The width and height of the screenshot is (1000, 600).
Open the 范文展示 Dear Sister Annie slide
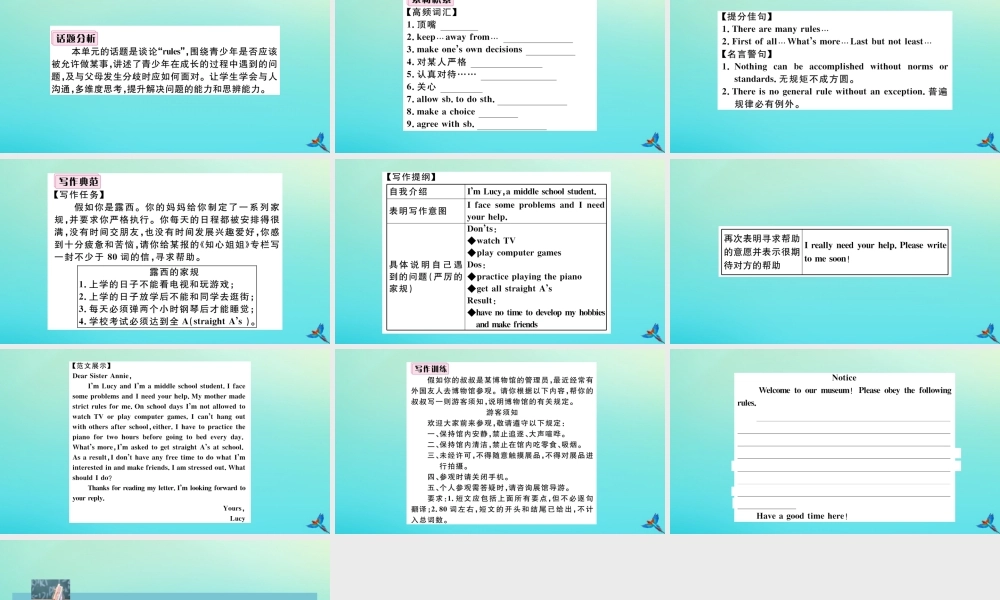tap(165, 441)
